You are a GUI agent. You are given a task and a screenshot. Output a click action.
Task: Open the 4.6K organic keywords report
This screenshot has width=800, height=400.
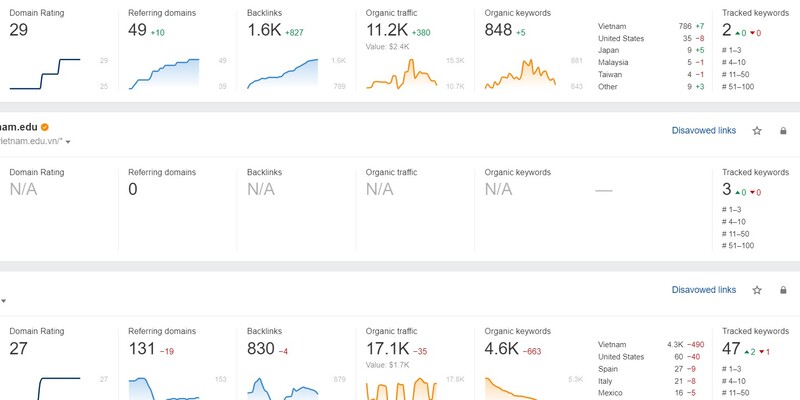click(x=502, y=349)
